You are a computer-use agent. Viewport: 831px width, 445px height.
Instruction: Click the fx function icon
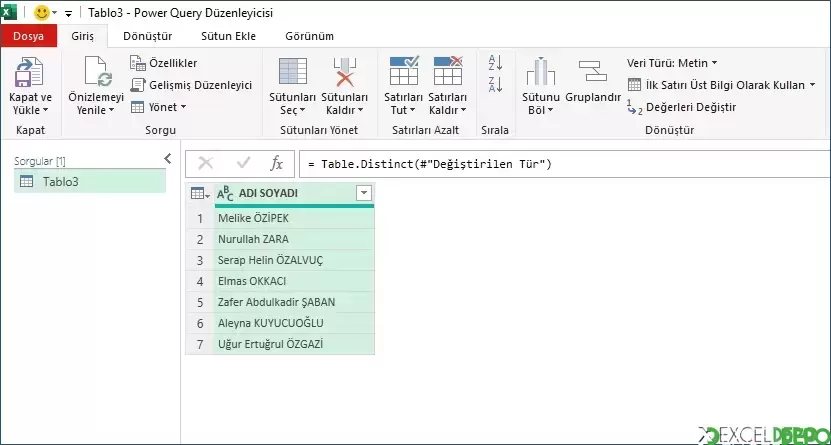276,164
